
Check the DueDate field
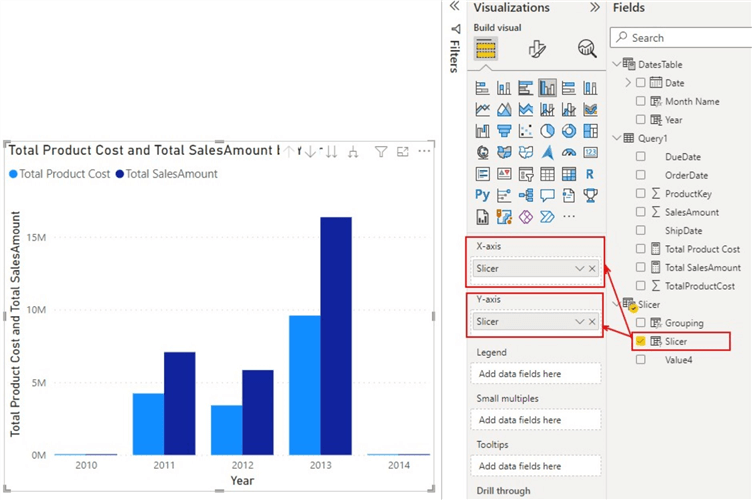(640, 156)
